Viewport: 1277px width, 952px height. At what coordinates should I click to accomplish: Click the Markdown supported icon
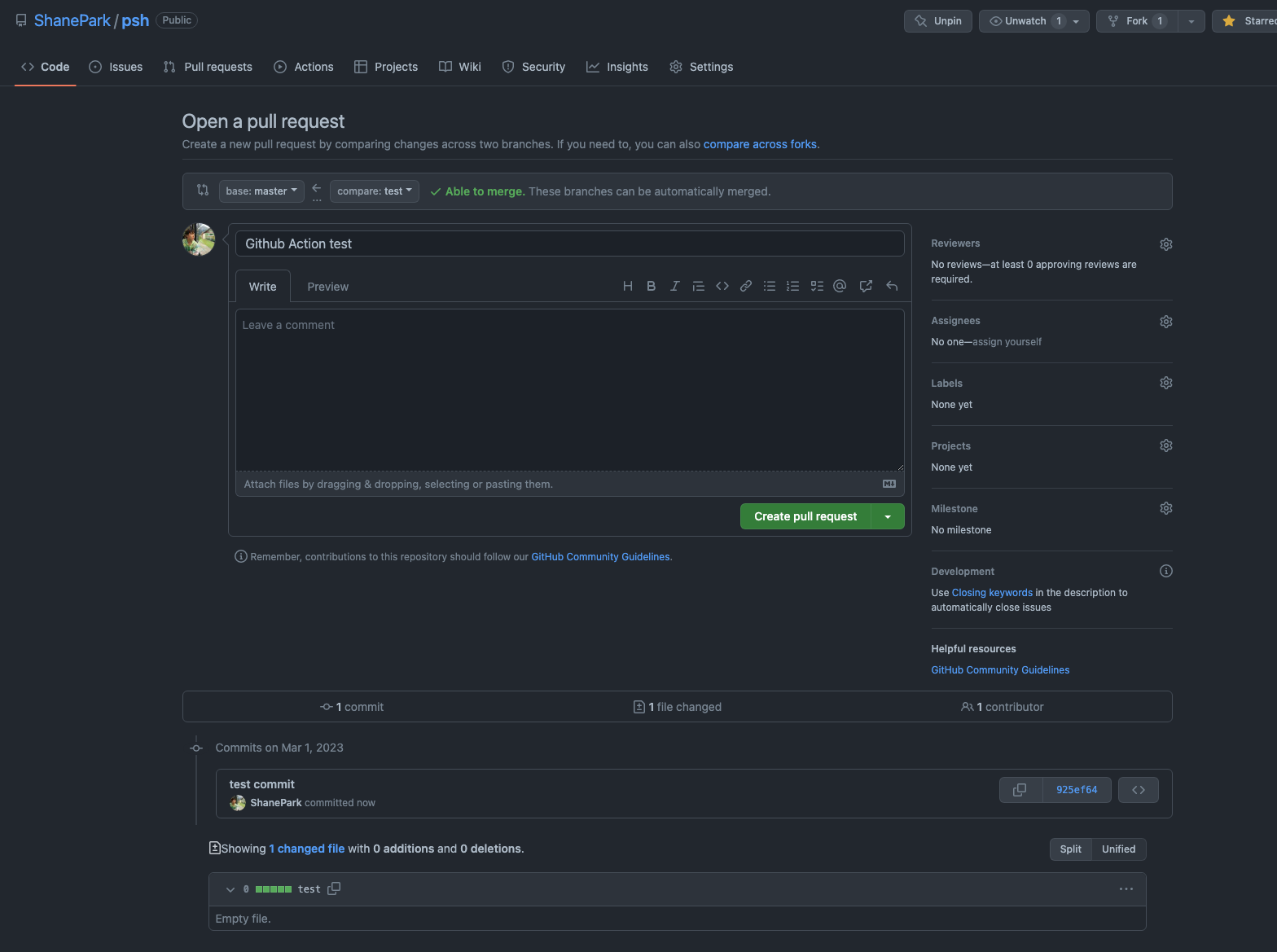click(889, 484)
